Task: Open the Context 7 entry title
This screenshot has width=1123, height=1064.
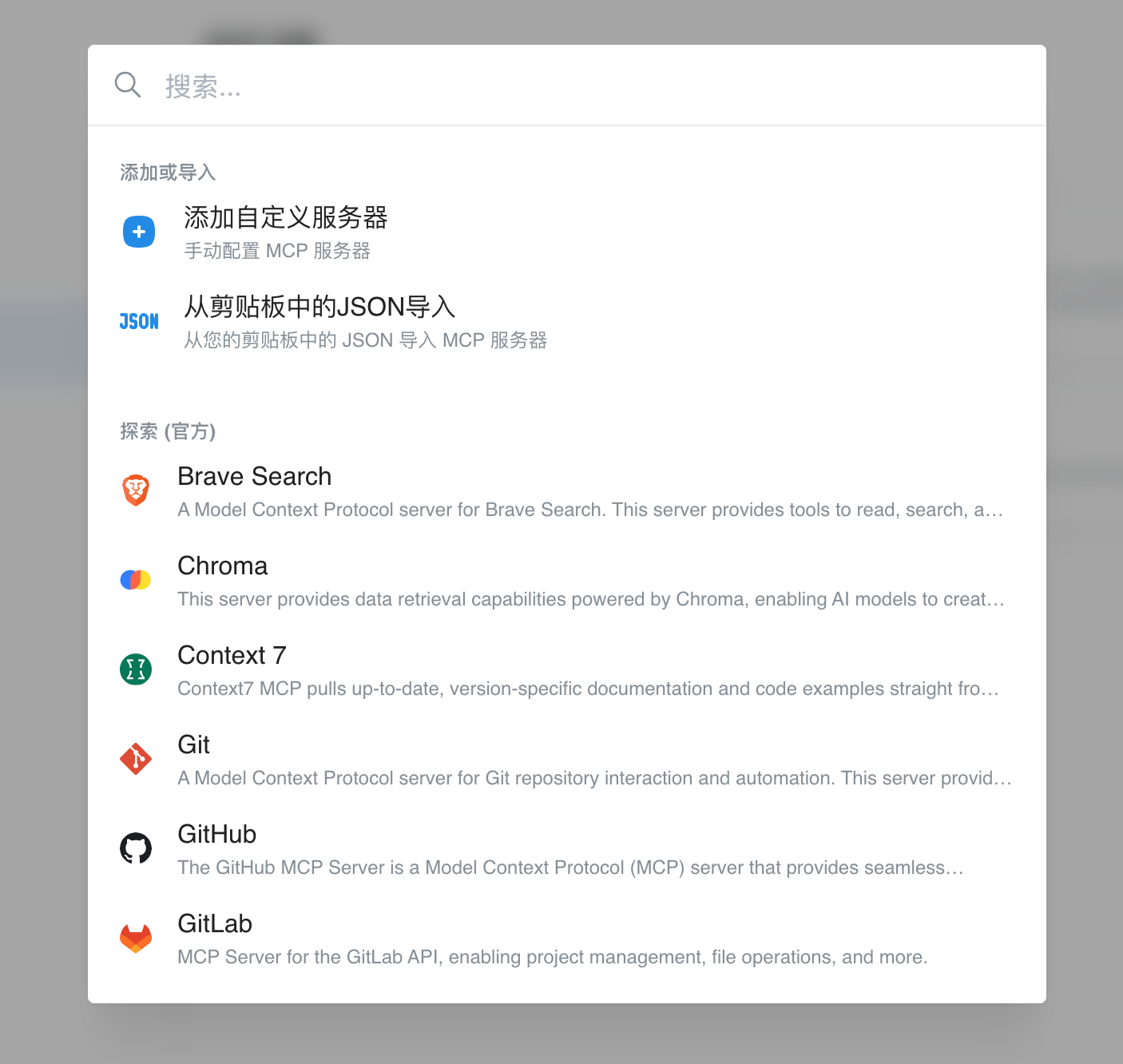Action: (232, 655)
